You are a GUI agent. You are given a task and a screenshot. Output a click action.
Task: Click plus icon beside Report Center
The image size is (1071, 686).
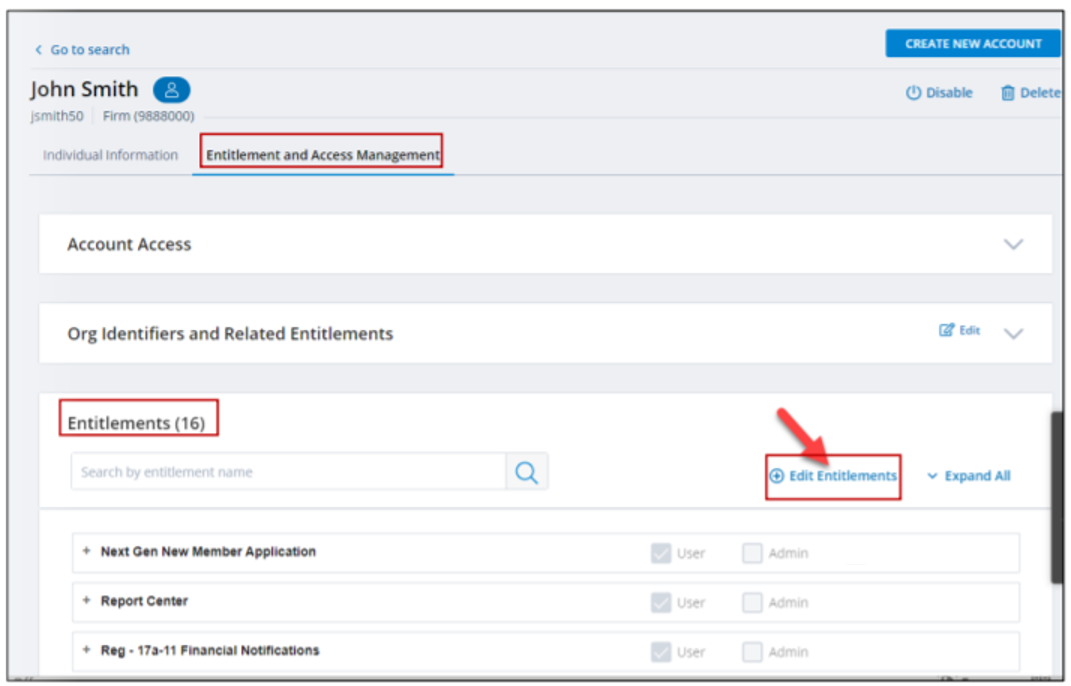click(x=87, y=601)
